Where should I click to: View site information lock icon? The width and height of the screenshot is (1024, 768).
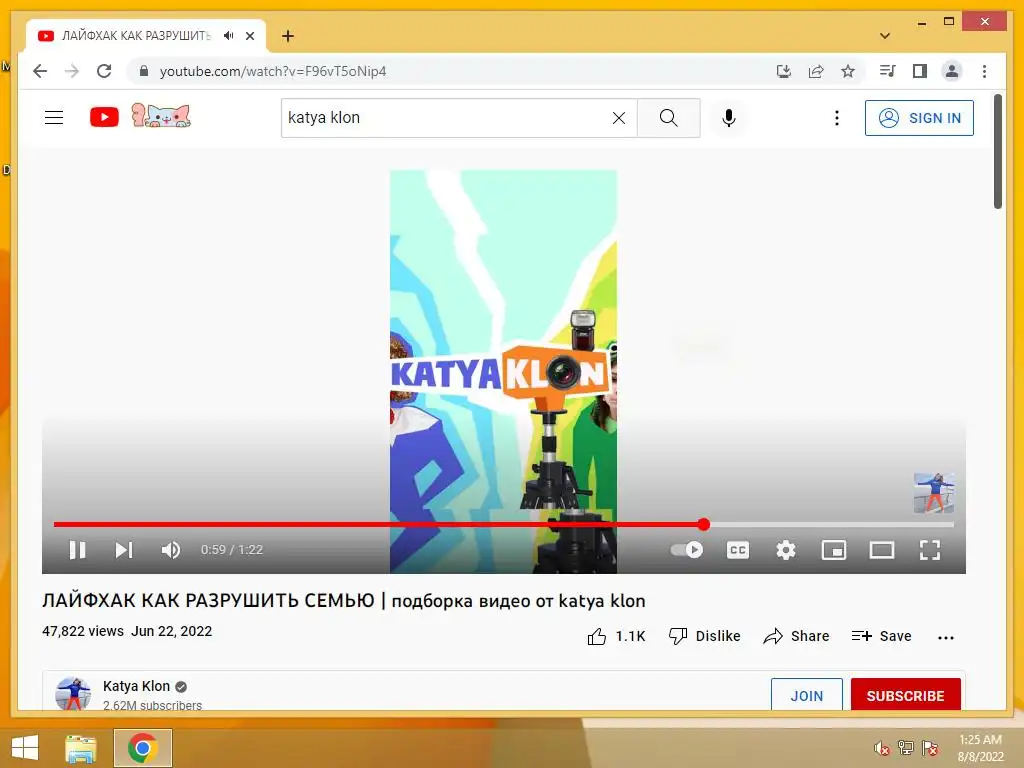point(144,71)
